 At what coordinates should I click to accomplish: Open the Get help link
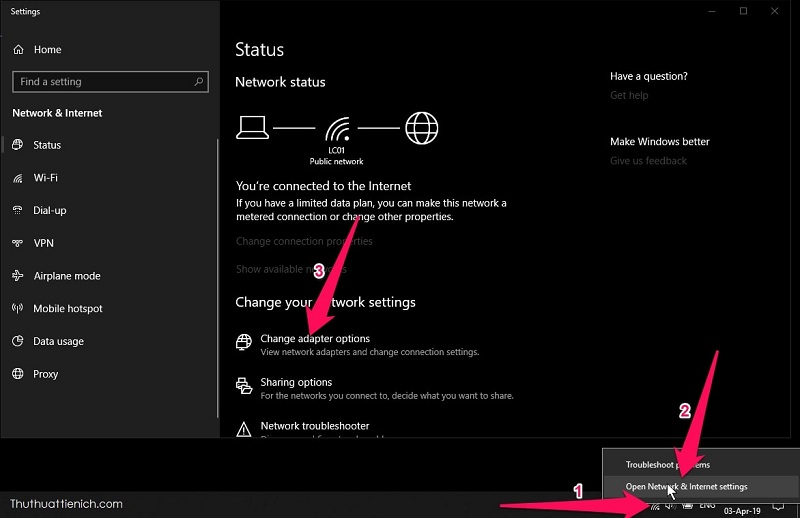[629, 96]
